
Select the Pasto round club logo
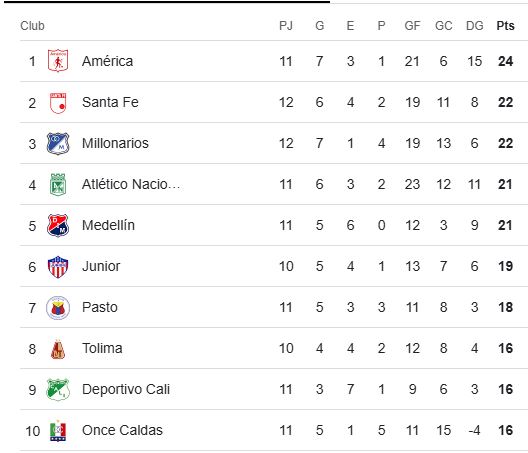point(58,308)
